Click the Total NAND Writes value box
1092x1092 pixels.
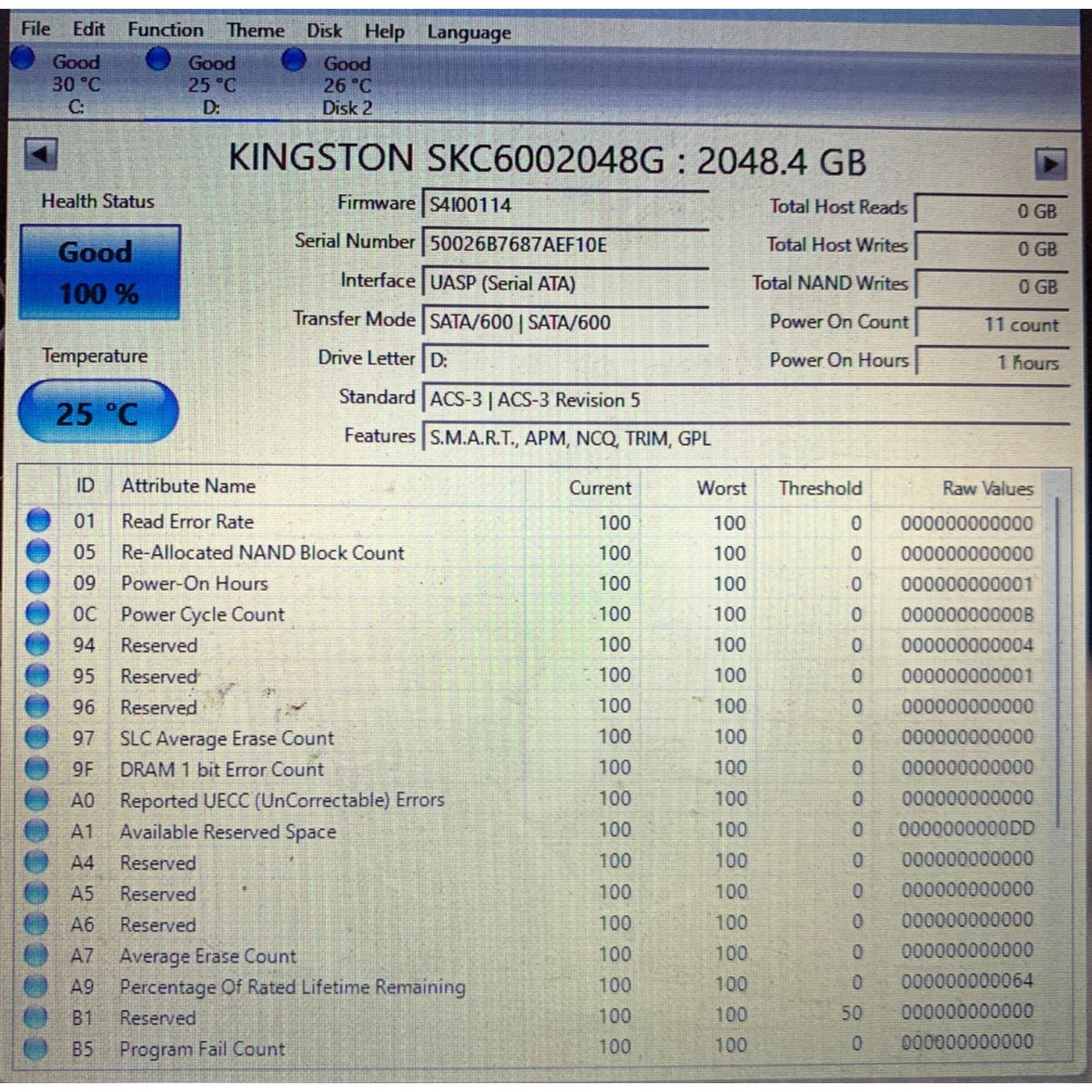coord(990,286)
